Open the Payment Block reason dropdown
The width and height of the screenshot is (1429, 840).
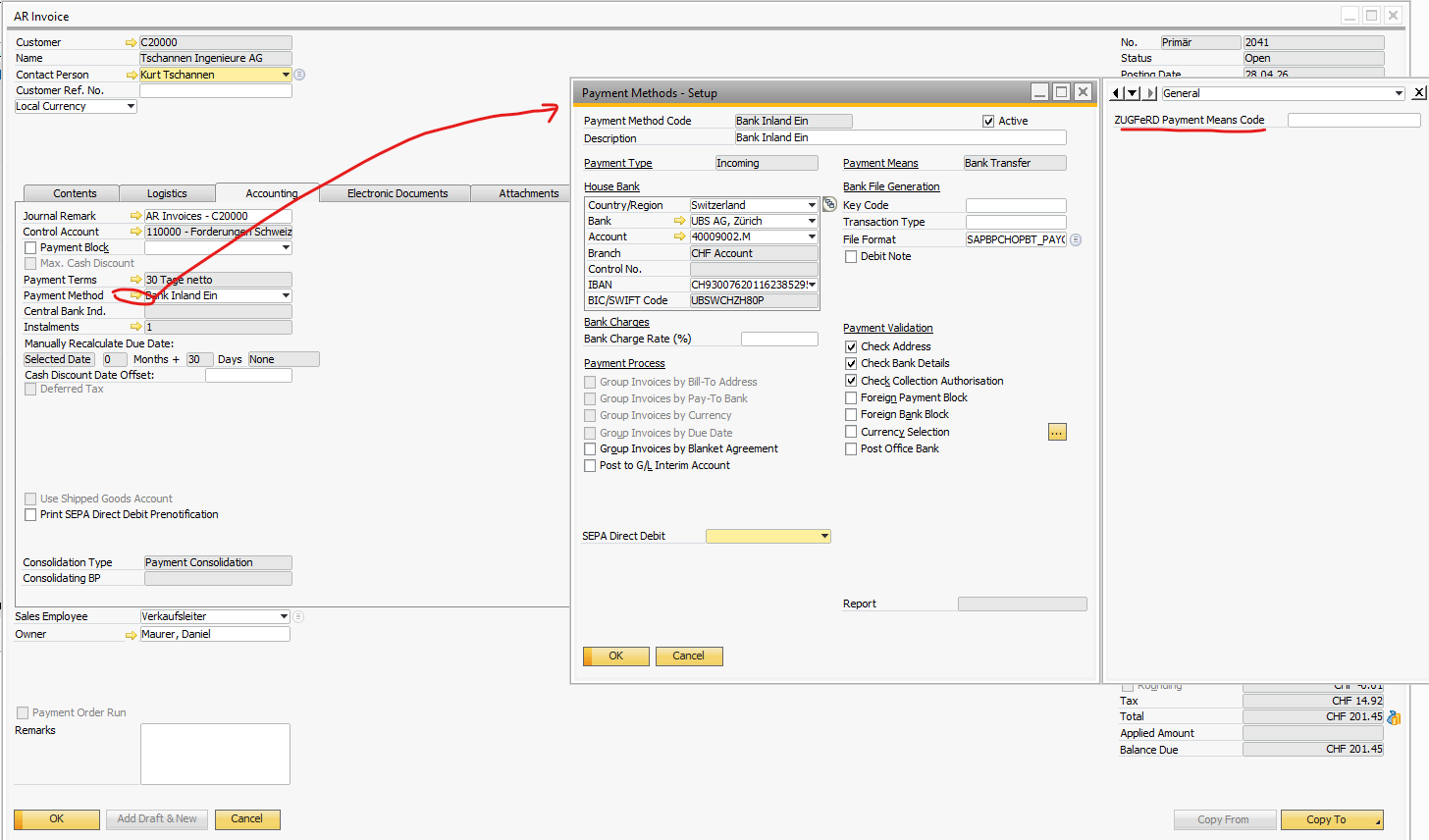point(286,248)
